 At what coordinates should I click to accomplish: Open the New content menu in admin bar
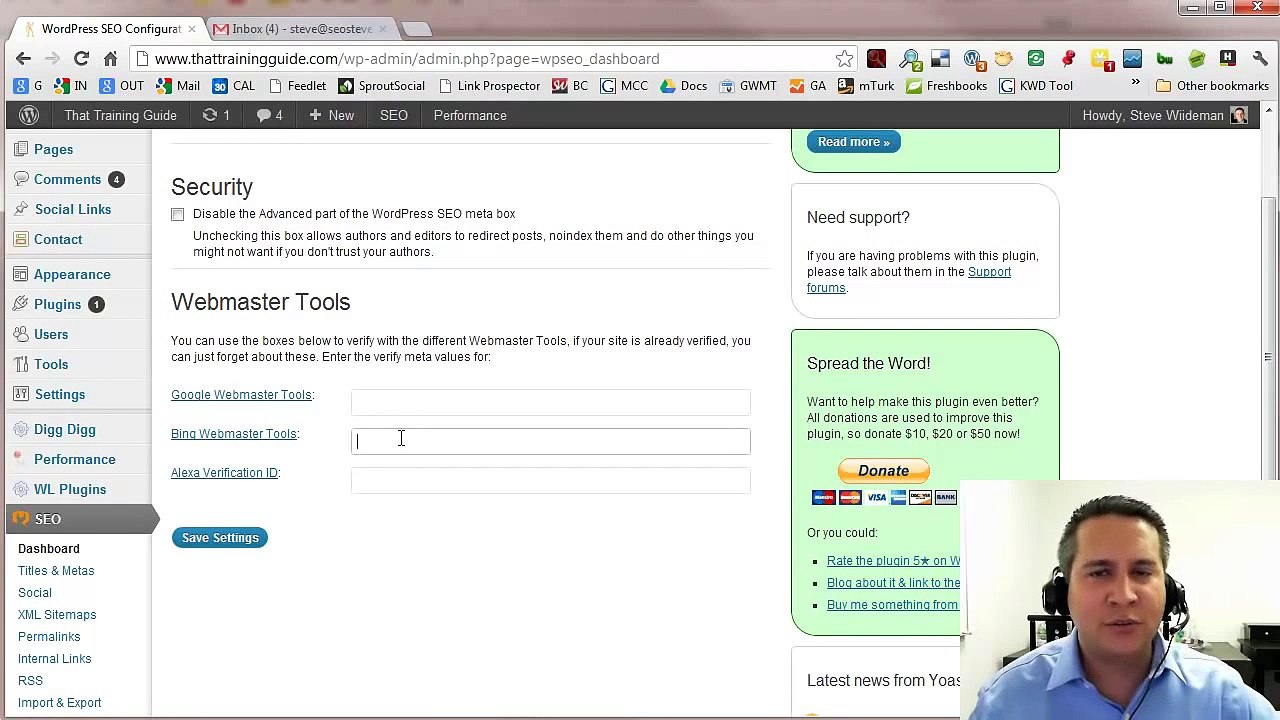[331, 115]
